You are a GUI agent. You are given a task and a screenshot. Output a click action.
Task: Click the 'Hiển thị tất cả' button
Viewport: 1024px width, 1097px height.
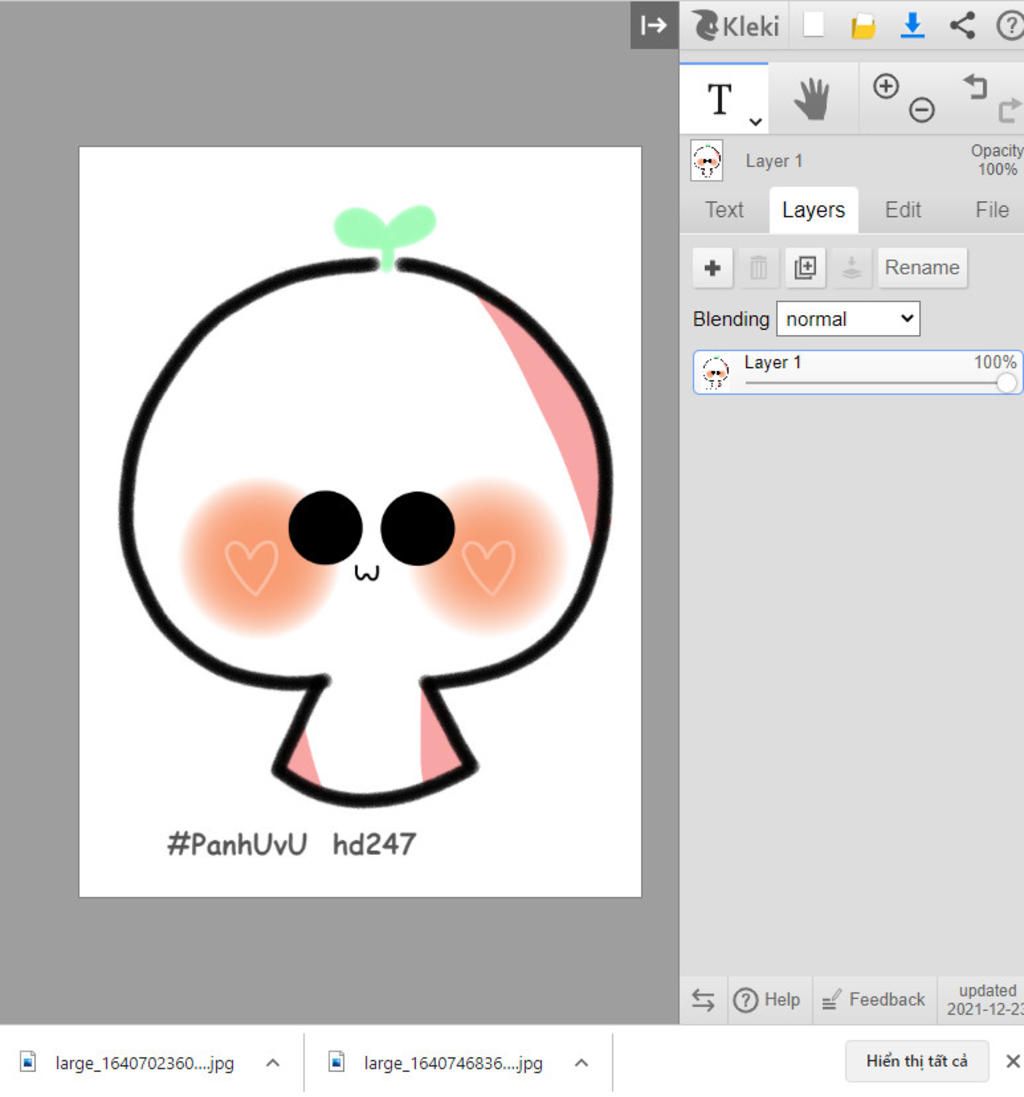[x=917, y=1061]
